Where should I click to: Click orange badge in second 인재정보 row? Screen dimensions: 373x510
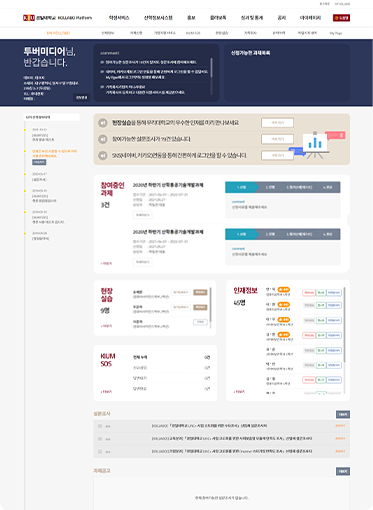(x=284, y=304)
